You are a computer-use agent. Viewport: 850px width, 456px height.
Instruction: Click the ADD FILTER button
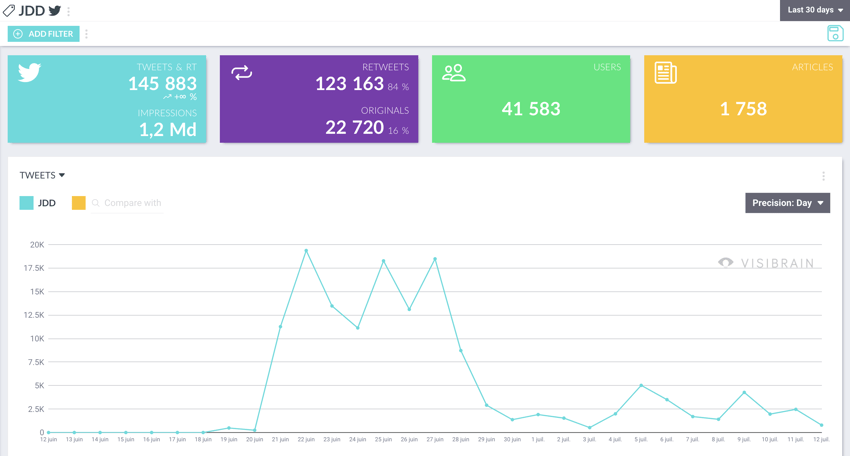[43, 34]
